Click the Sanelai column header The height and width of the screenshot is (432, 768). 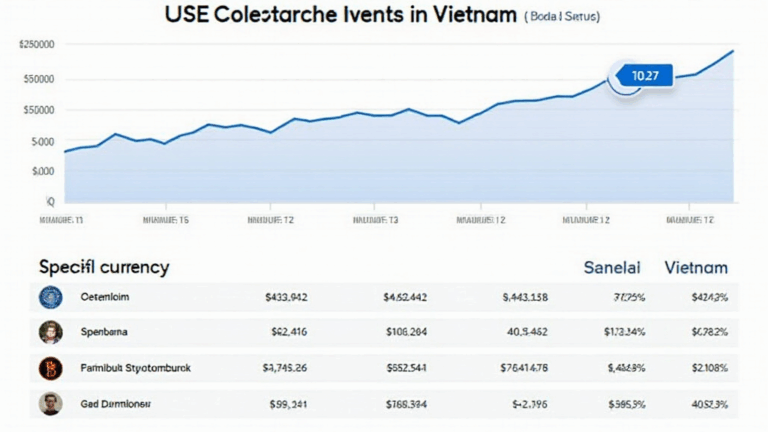tap(611, 268)
